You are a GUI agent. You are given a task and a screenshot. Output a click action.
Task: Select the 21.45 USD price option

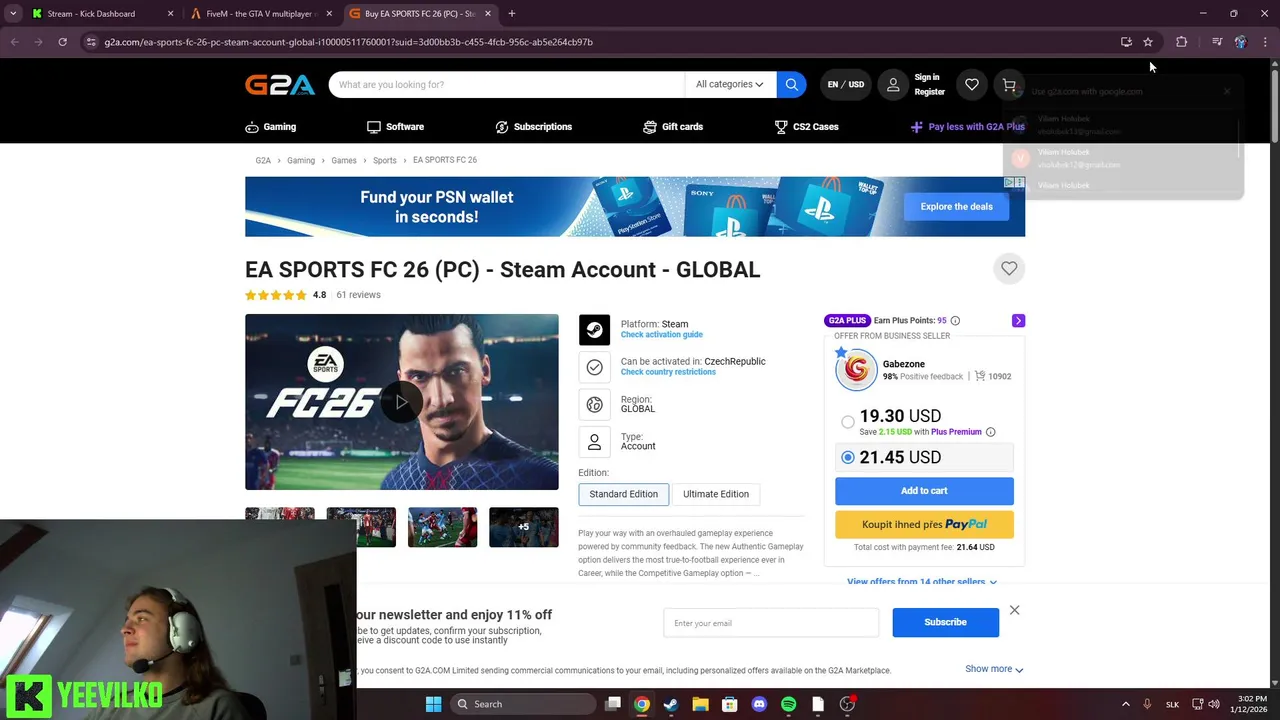tap(848, 457)
